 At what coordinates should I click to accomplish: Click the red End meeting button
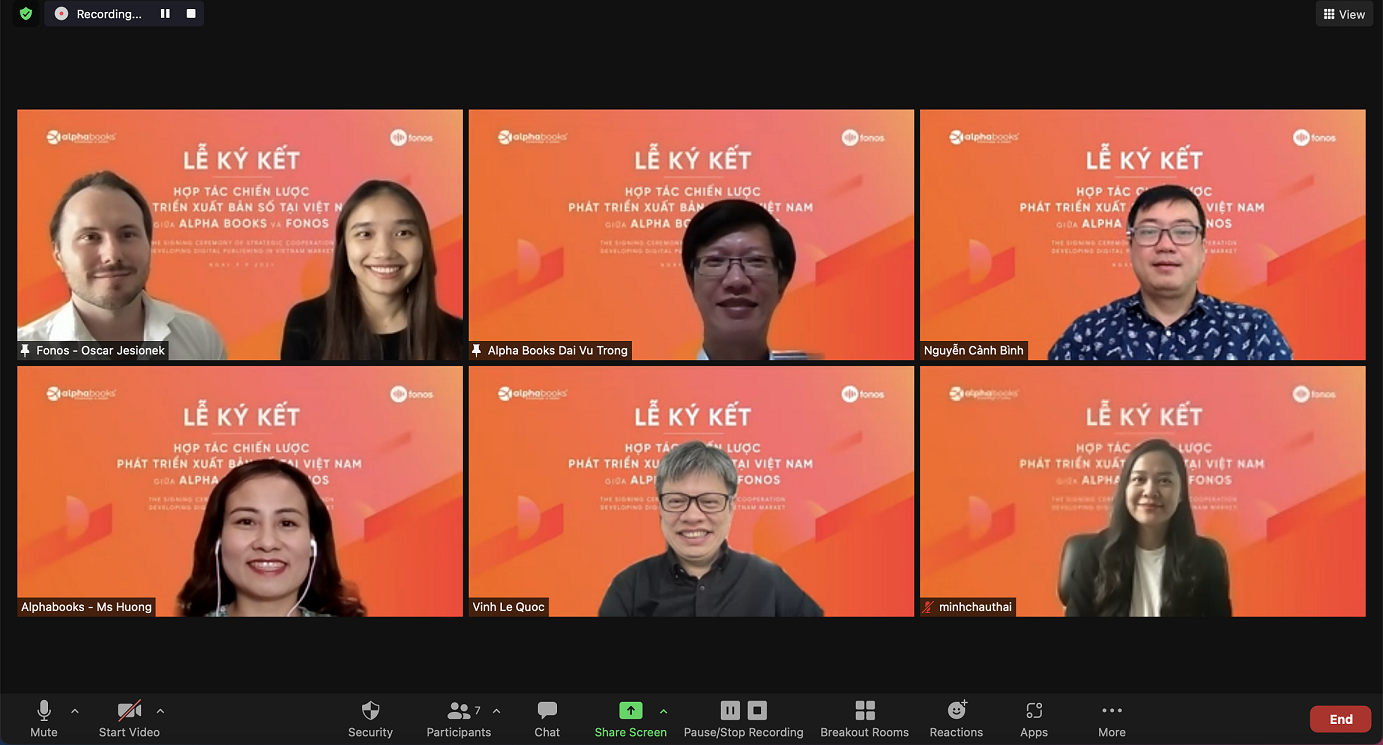pyautogui.click(x=1341, y=719)
